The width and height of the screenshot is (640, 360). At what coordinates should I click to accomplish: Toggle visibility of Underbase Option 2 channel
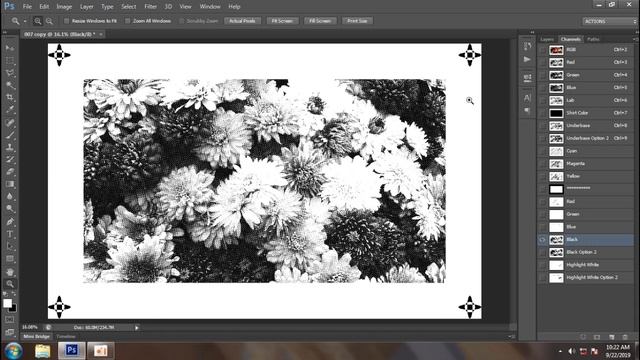(542, 138)
